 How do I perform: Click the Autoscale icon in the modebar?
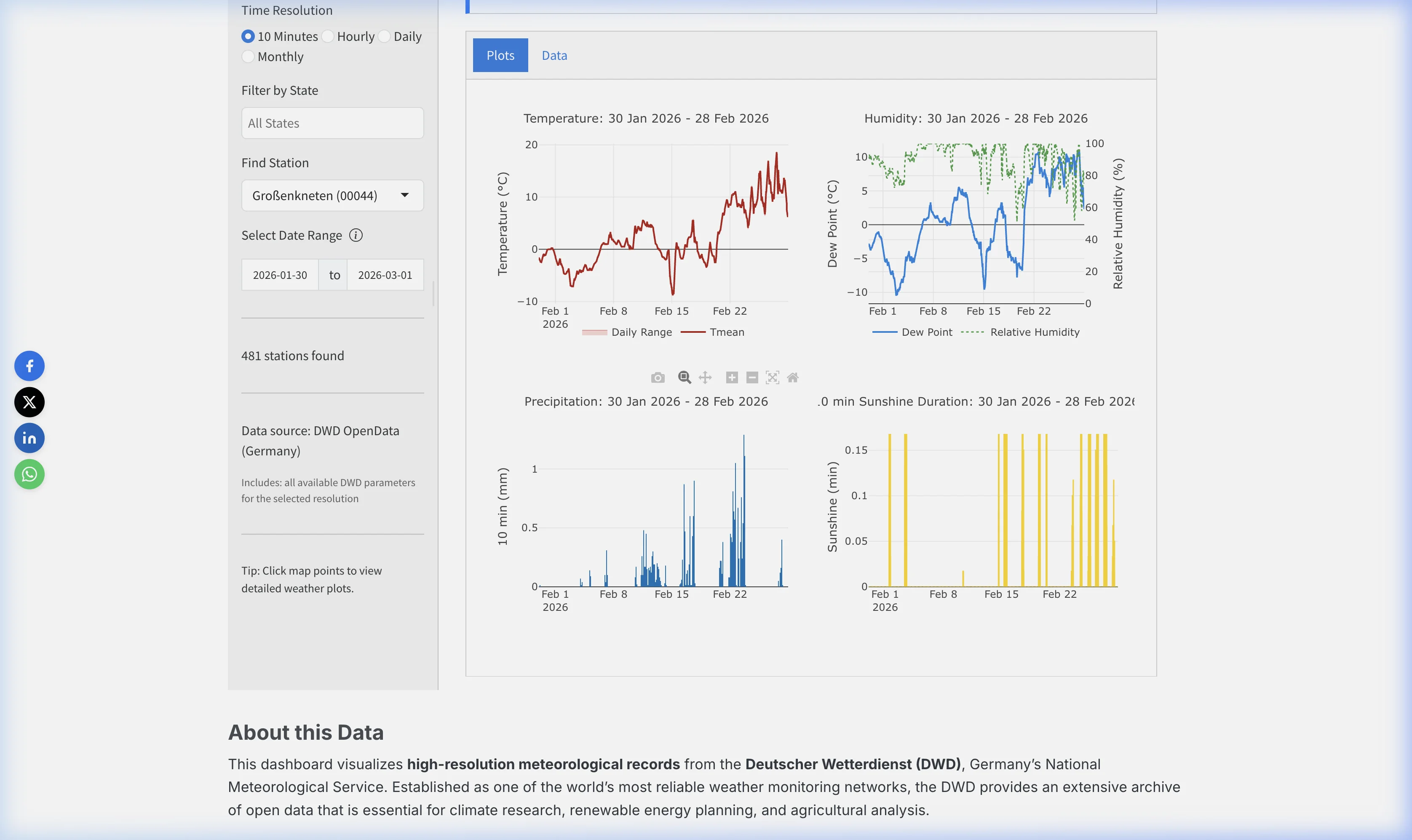(x=772, y=377)
